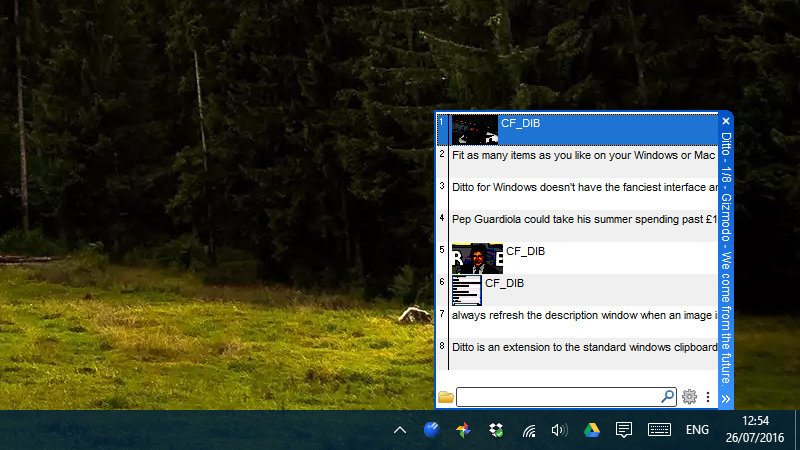Open Dropbox tray icon
This screenshot has height=450, width=800.
[496, 430]
